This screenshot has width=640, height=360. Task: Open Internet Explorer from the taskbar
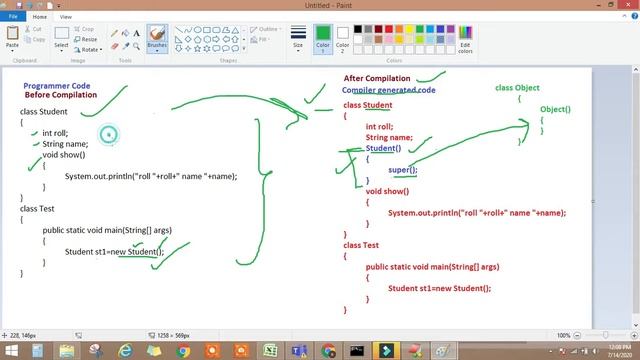tap(125, 351)
